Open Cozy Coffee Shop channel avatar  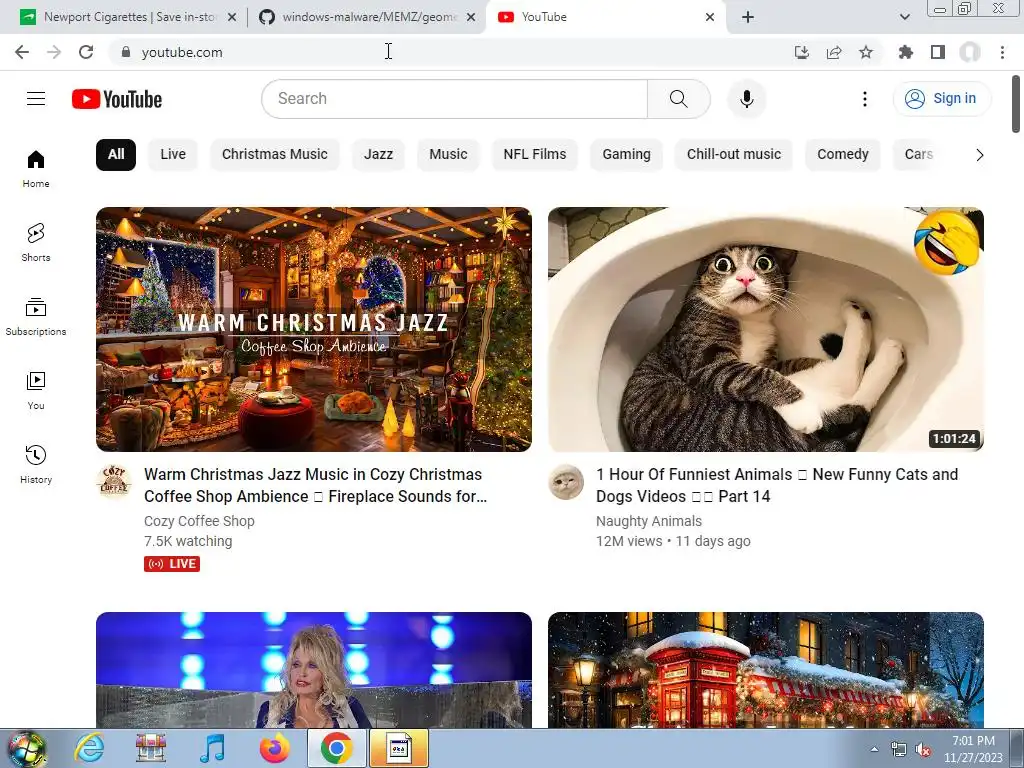pos(114,482)
